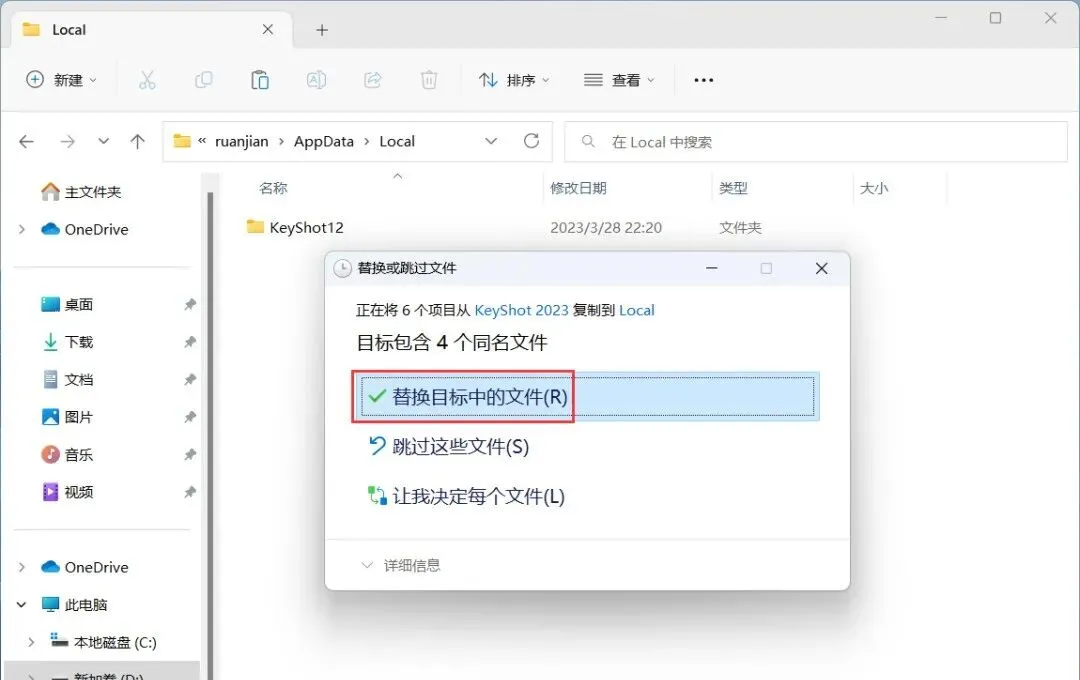Open recent locations chevron
The height and width of the screenshot is (680, 1080).
click(103, 141)
